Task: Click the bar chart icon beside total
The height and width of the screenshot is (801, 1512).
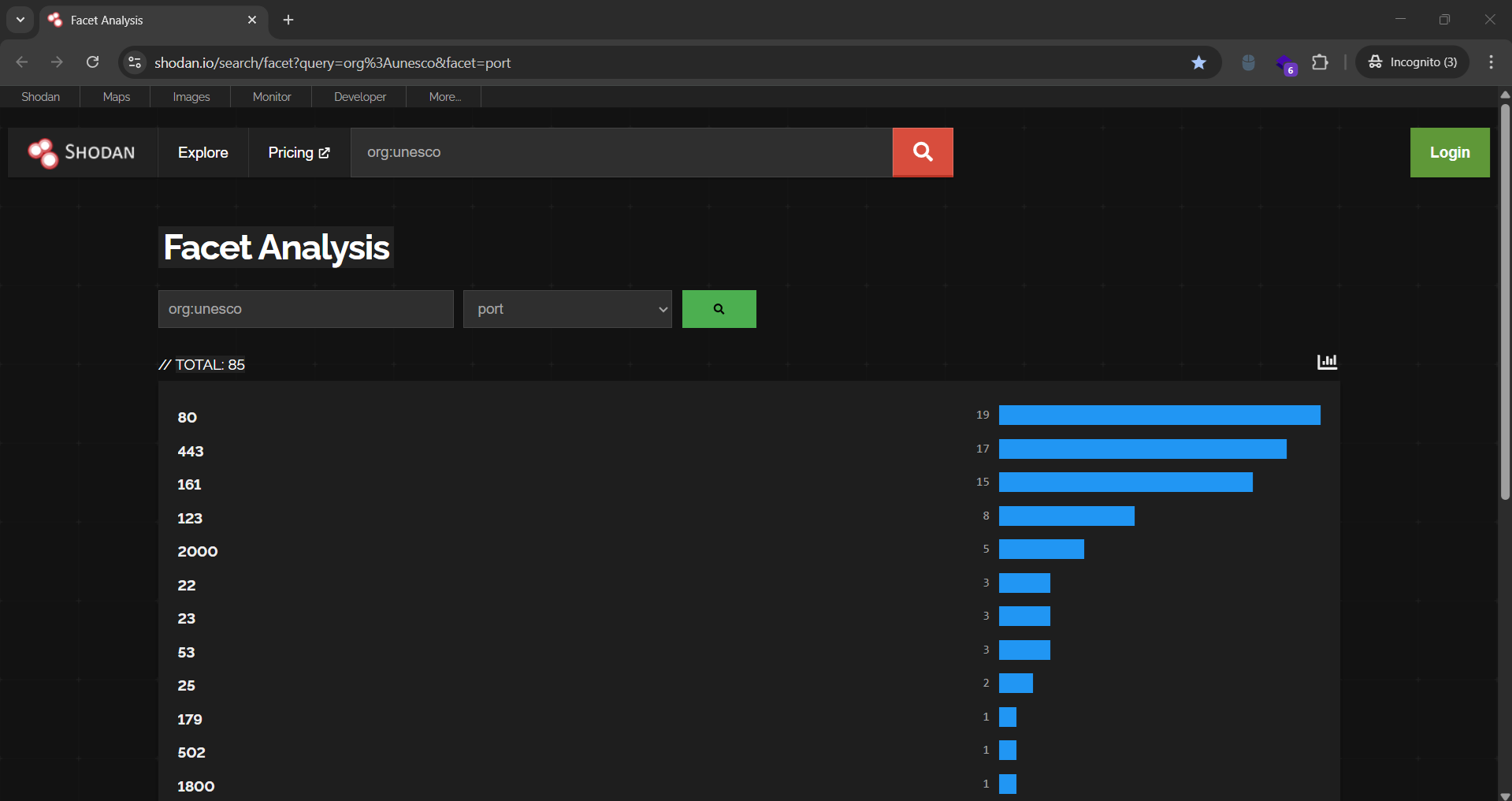Action: coord(1327,362)
